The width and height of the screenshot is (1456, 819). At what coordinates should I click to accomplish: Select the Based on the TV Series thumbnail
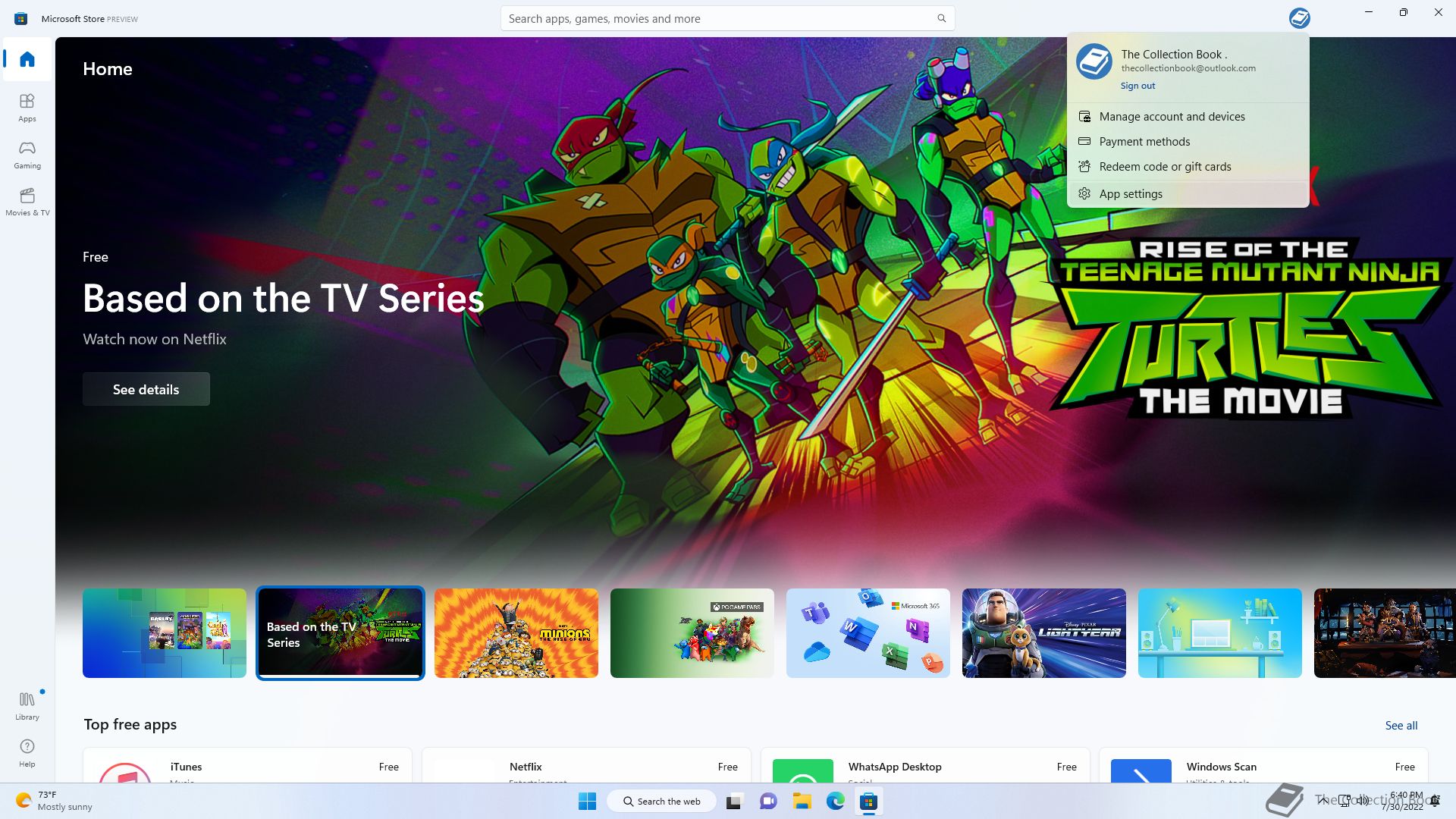click(x=340, y=633)
